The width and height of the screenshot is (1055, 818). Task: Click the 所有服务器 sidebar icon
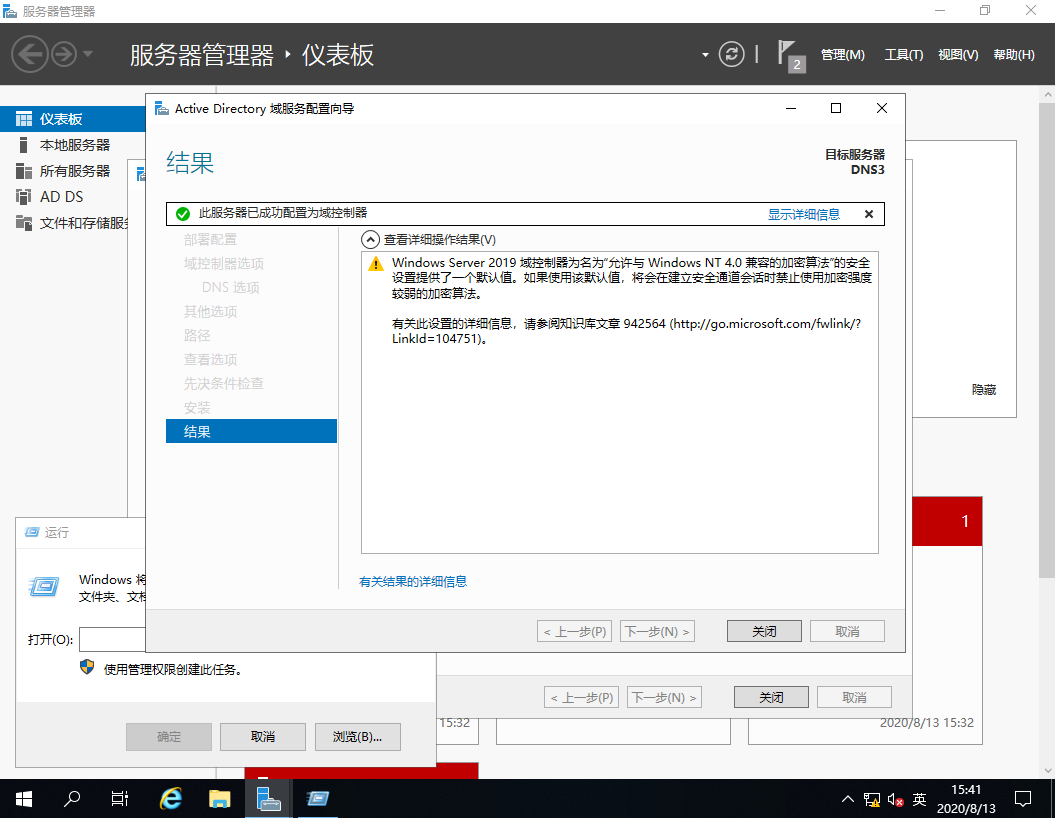click(x=24, y=171)
